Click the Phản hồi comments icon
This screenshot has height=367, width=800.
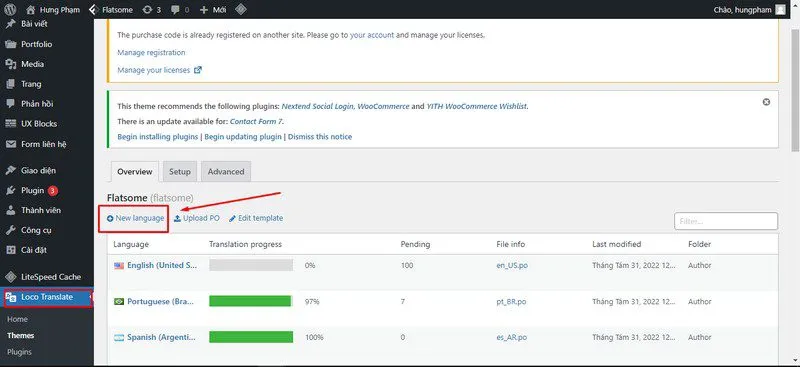(11, 104)
